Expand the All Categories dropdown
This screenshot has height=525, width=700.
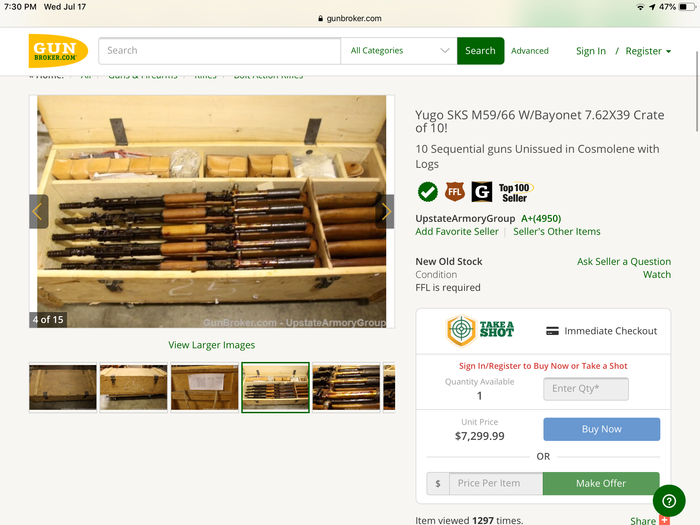pos(399,51)
